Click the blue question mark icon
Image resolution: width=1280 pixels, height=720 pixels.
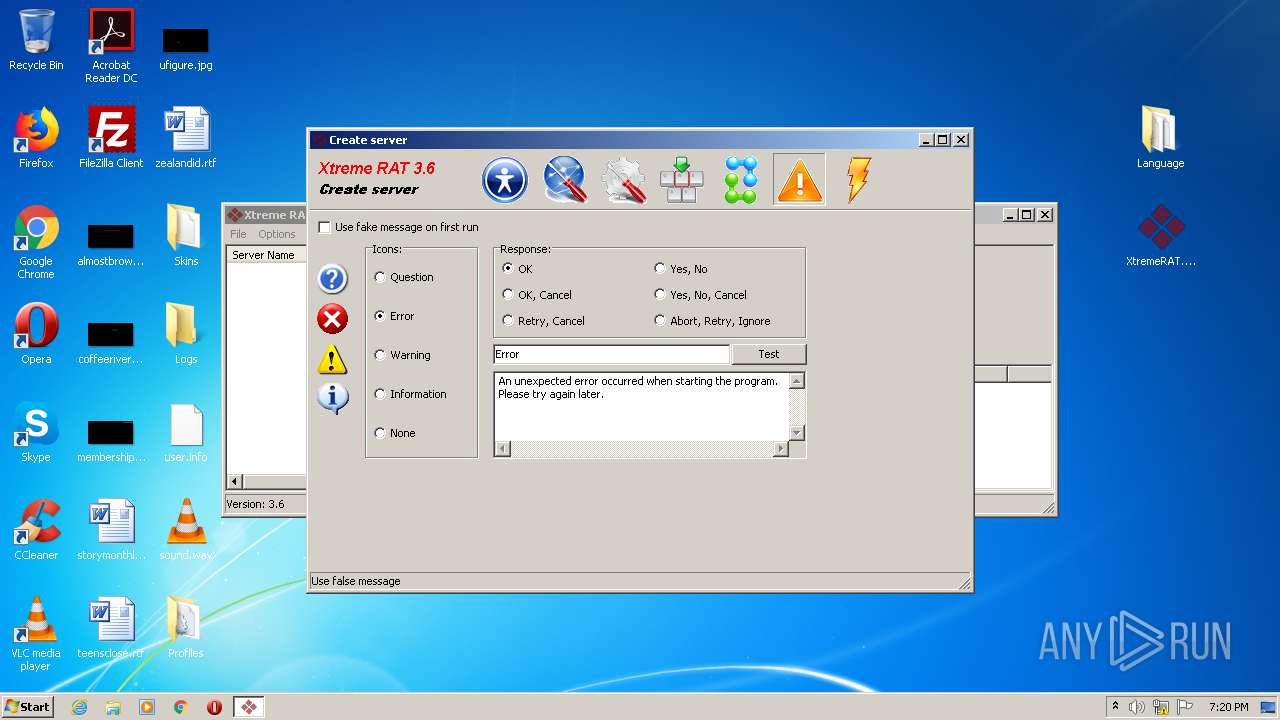tap(332, 279)
